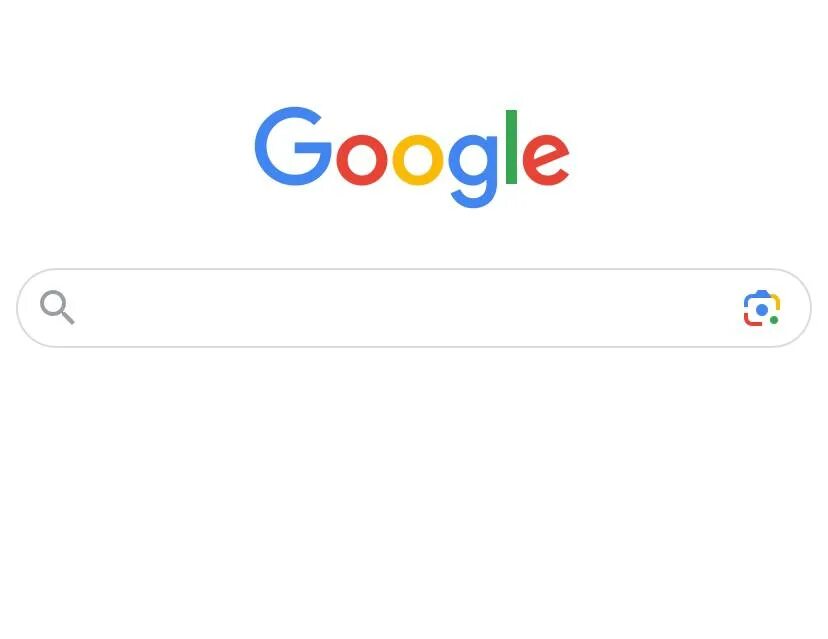This screenshot has height=639, width=828.
Task: Click the first red o in Google logo
Action: (362, 160)
